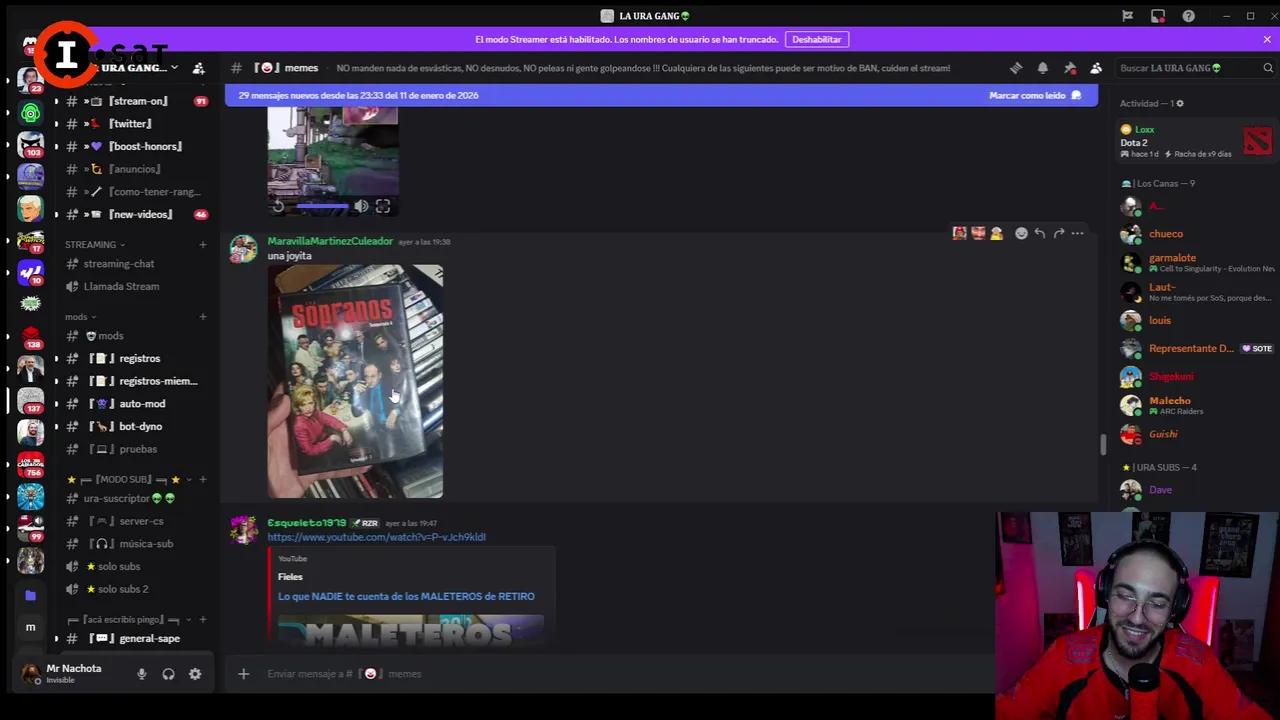
Task: Mute microphone in user panel
Action: [141, 674]
